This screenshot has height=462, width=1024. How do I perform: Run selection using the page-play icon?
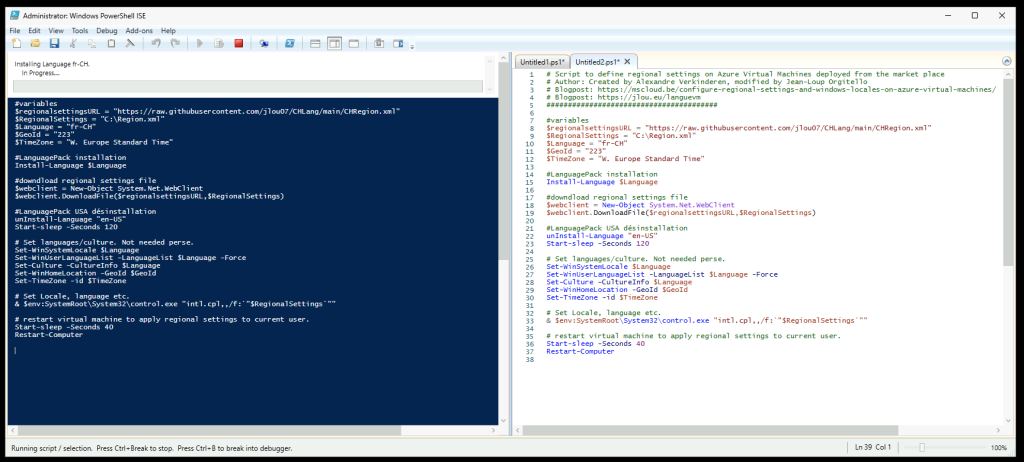tap(219, 44)
